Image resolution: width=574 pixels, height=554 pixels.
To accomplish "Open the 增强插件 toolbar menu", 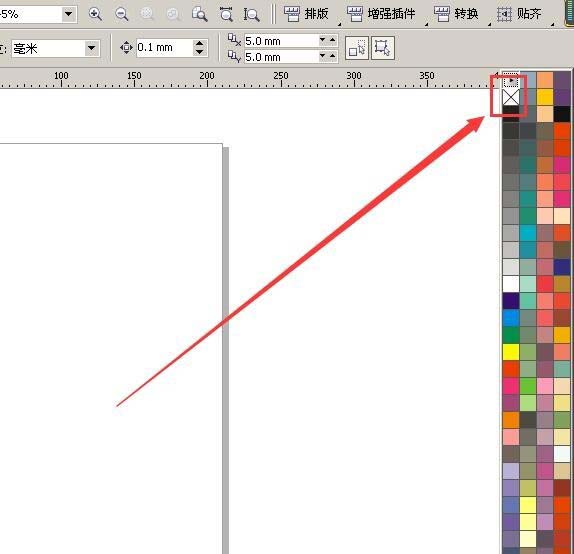I will pyautogui.click(x=381, y=14).
